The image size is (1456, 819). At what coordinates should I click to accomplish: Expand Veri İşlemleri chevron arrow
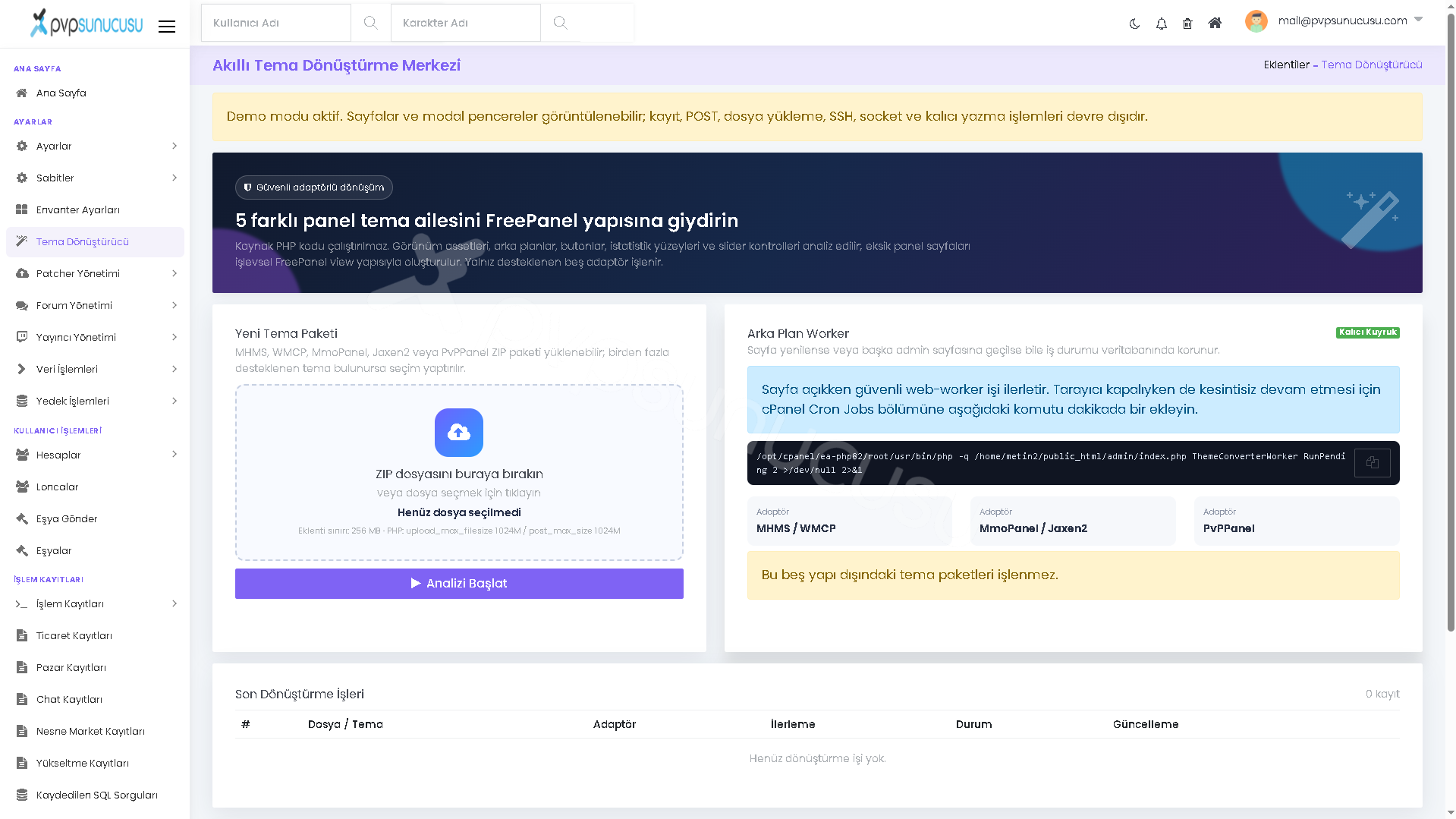(x=175, y=370)
